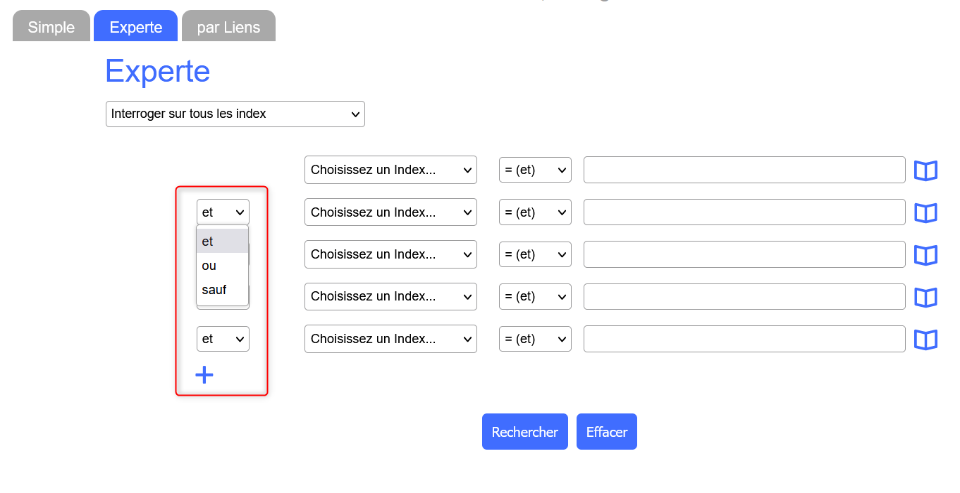
Task: Open index book icon on first row
Action: click(x=926, y=170)
